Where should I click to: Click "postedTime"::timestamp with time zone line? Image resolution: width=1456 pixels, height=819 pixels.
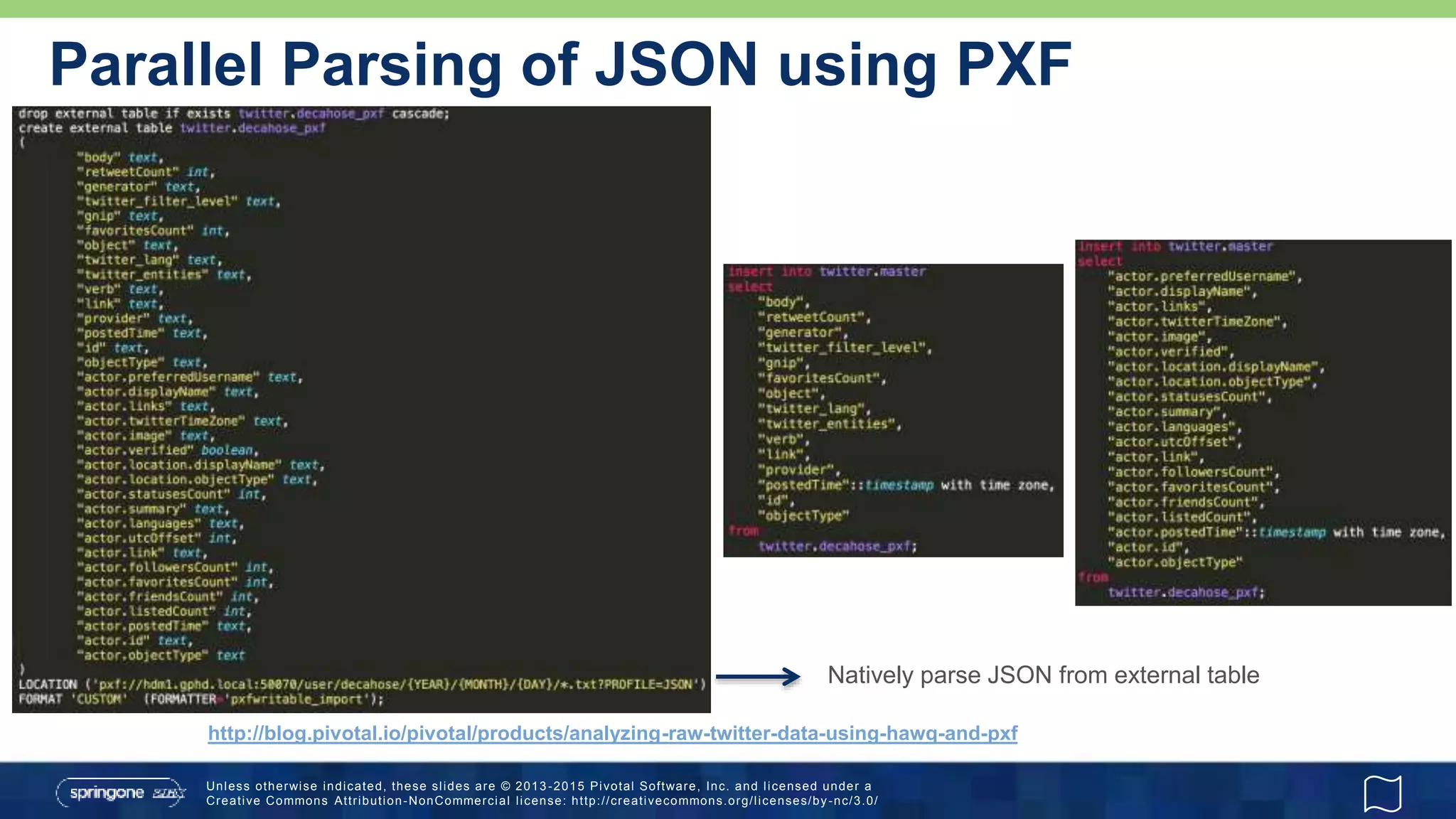click(x=906, y=485)
